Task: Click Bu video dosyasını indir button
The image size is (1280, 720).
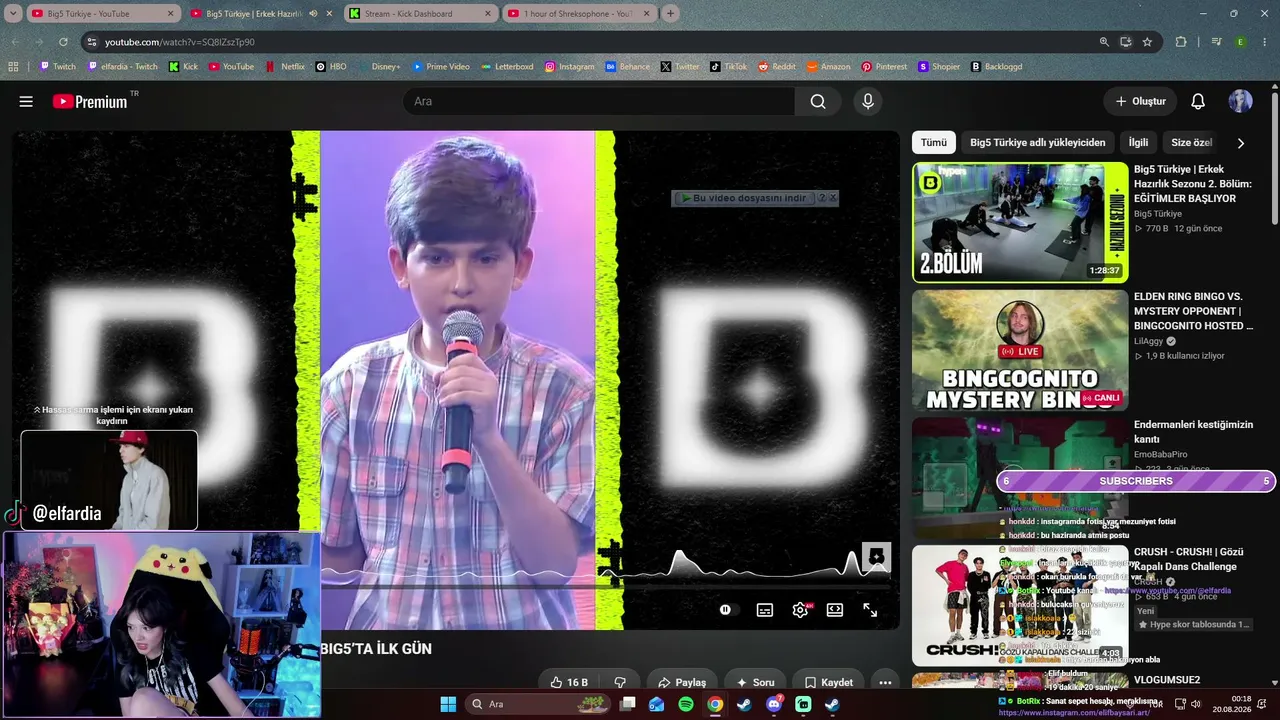Action: coord(743,198)
